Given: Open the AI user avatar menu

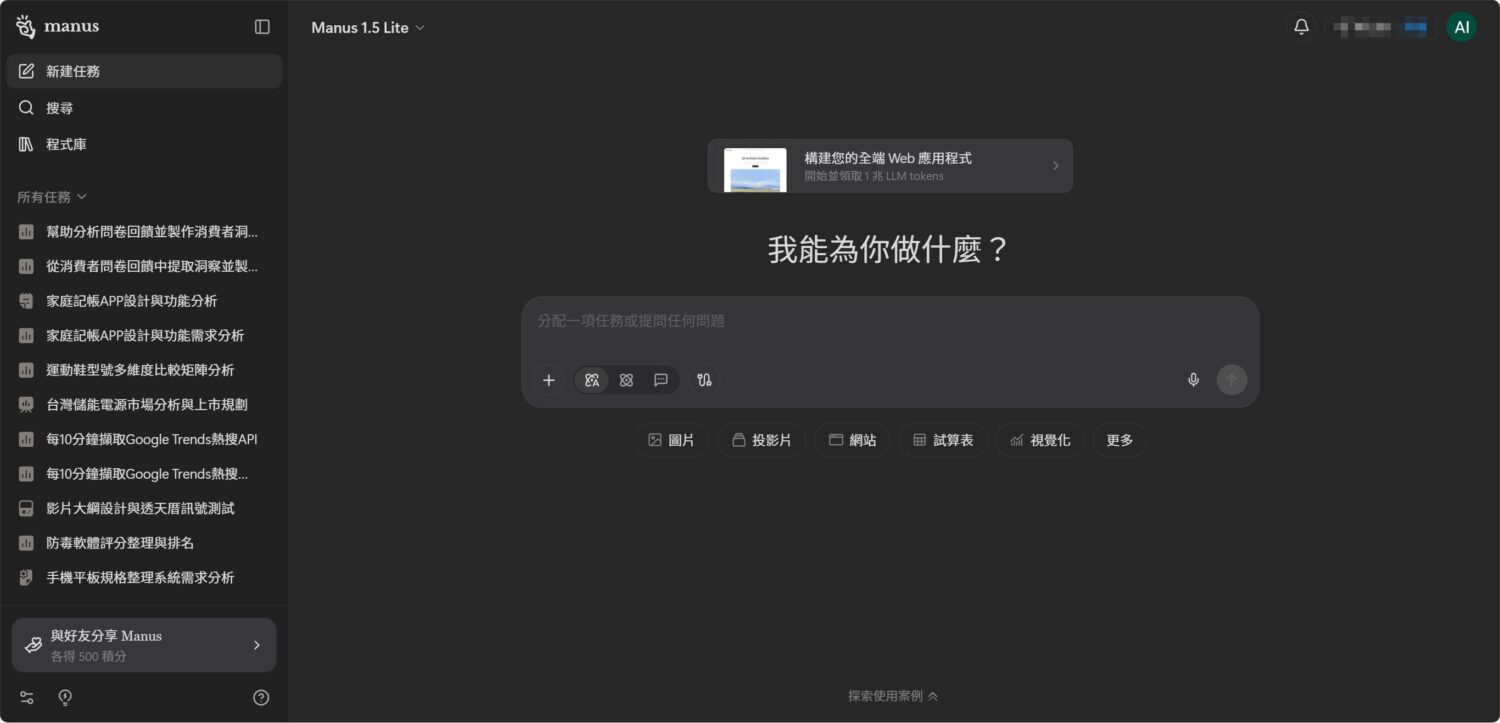Looking at the screenshot, I should tap(1462, 27).
